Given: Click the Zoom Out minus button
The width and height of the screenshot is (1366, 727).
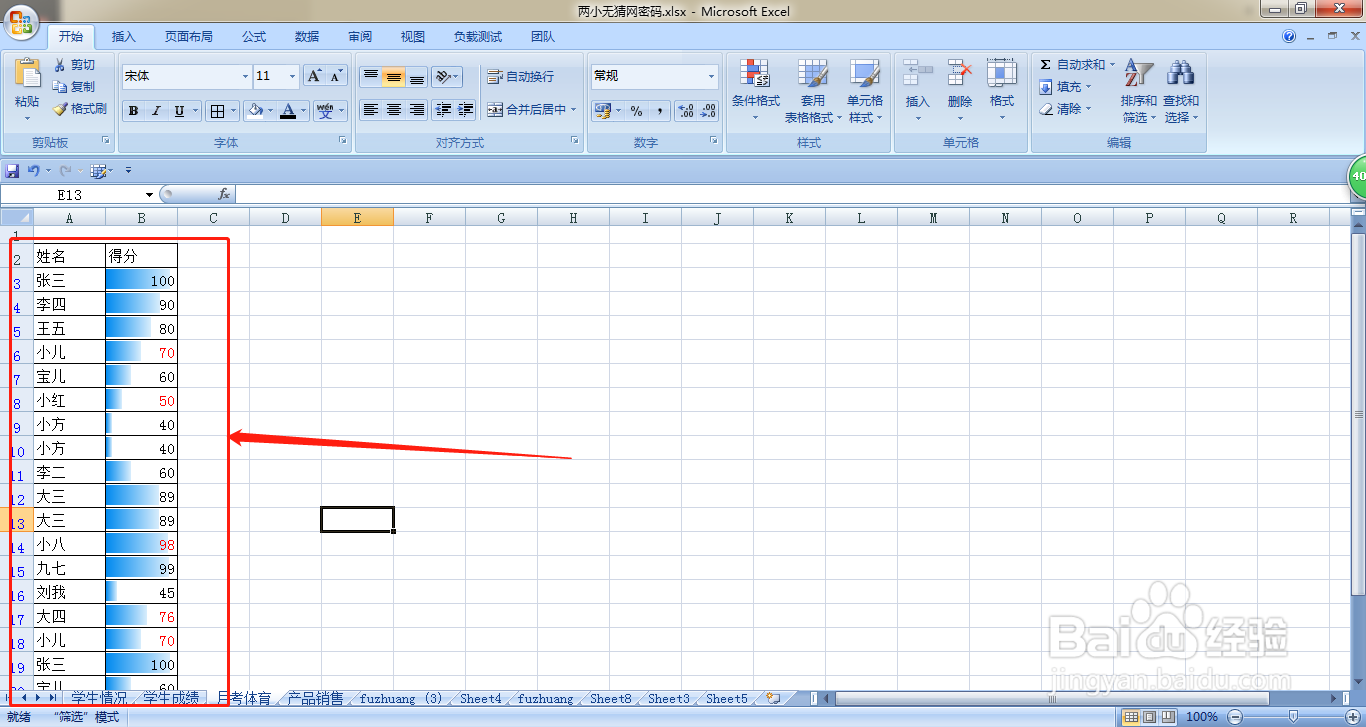Looking at the screenshot, I should pos(1235,717).
